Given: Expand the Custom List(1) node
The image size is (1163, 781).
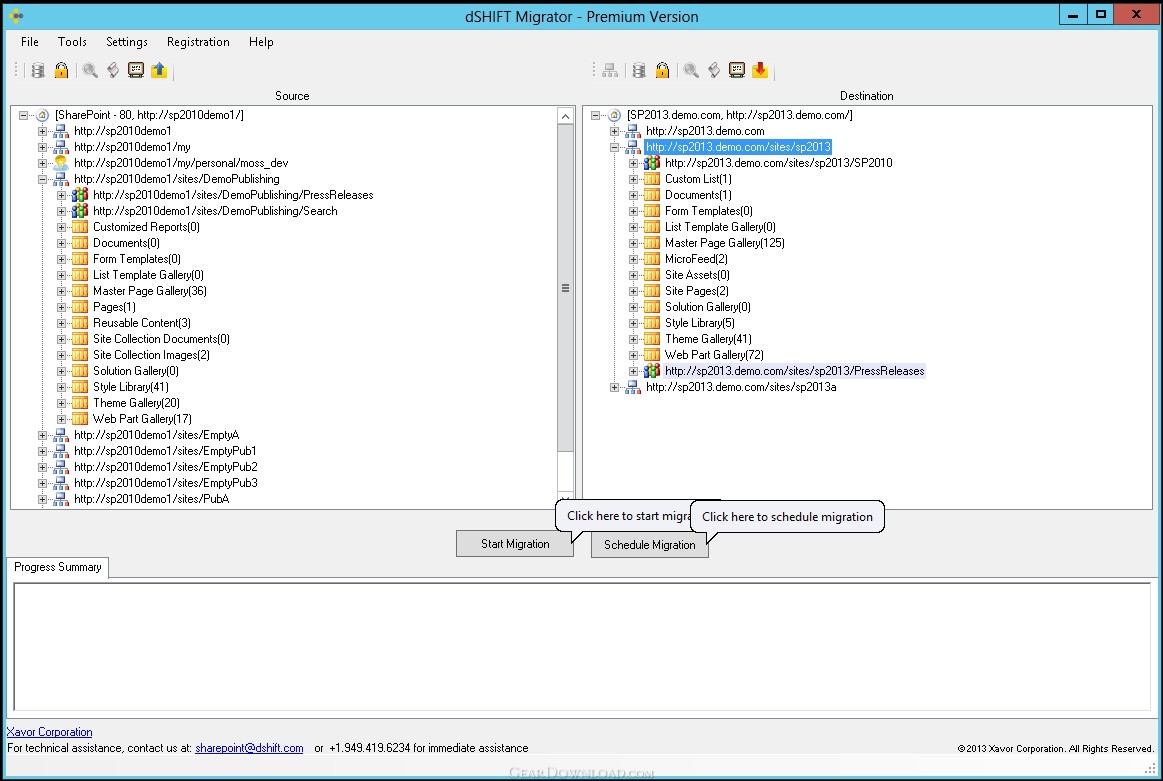Looking at the screenshot, I should point(633,179).
